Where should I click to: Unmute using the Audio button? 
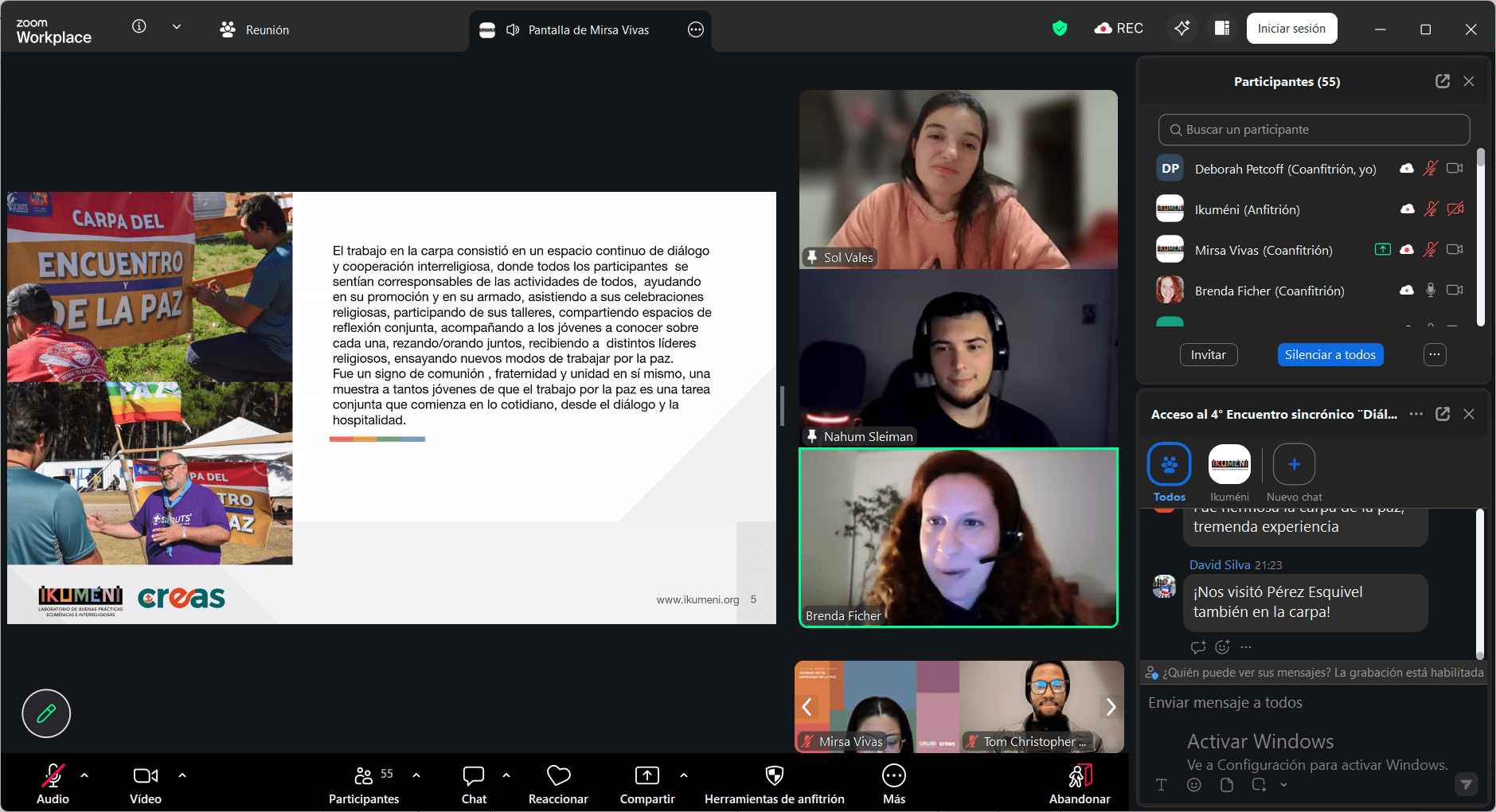point(53,783)
